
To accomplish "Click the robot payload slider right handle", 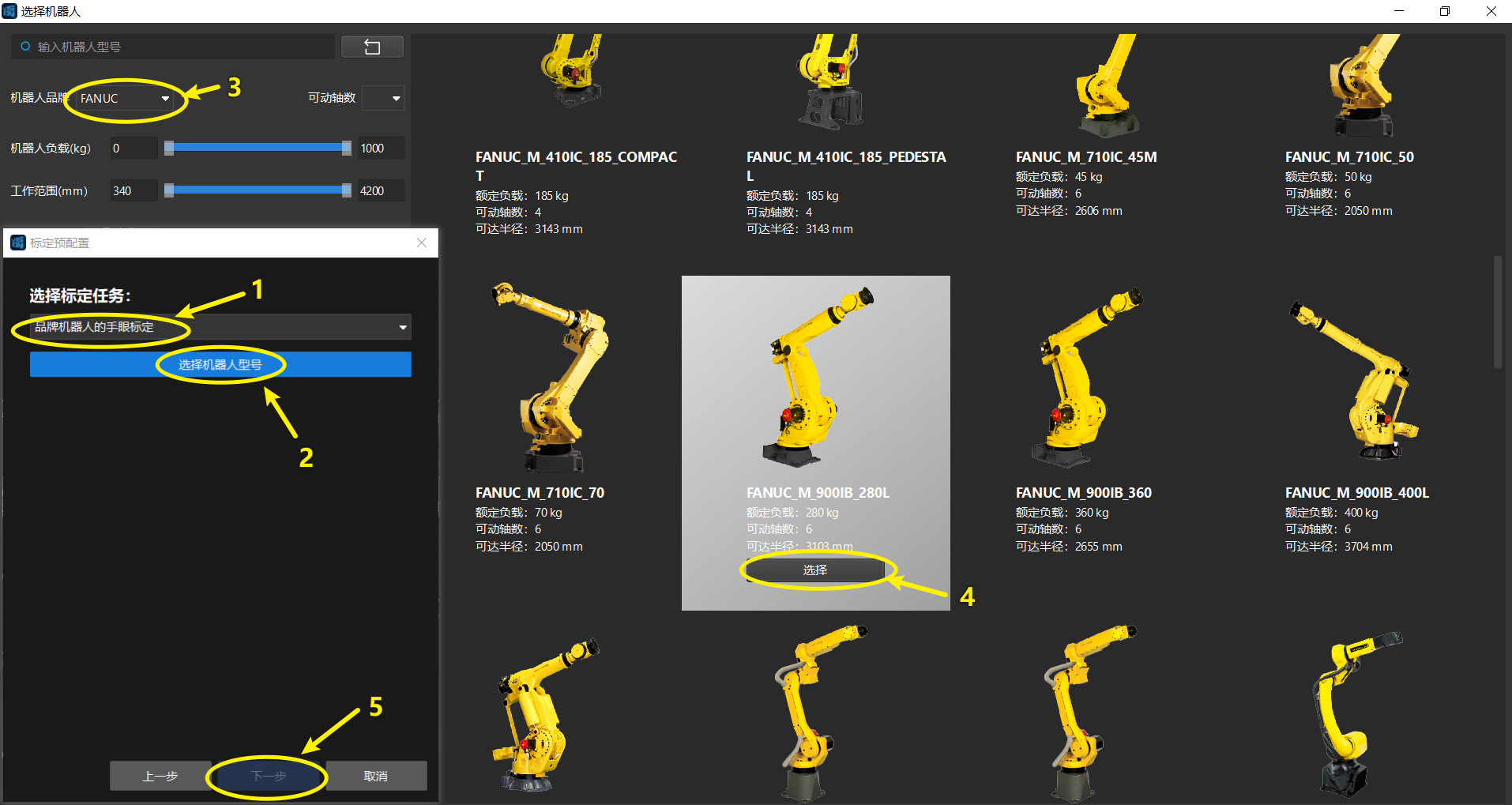I will click(x=346, y=148).
